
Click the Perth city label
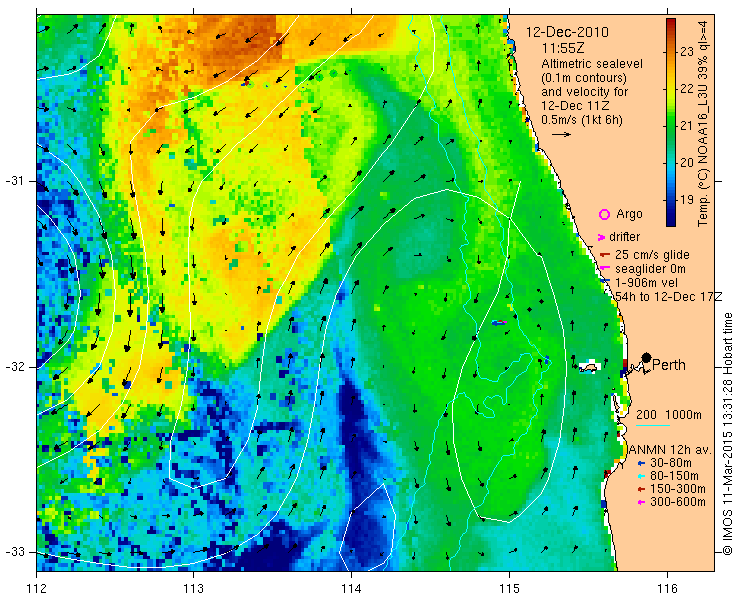point(669,365)
